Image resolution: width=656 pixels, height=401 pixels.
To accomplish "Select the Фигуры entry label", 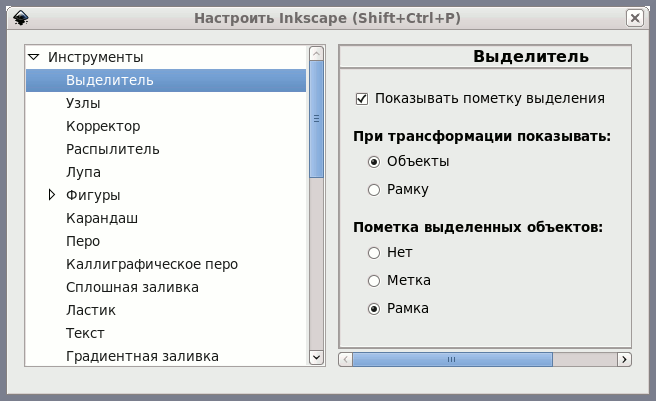I will [93, 195].
